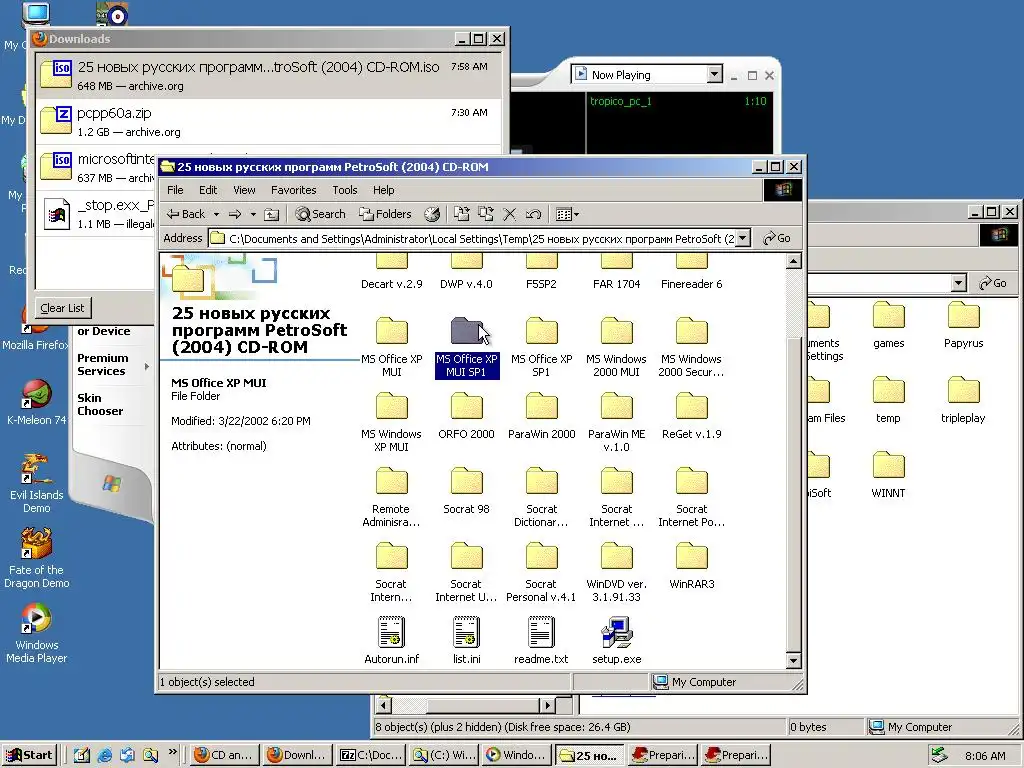Open the WinRAR3 folder
This screenshot has height=768, width=1024.
tap(692, 566)
